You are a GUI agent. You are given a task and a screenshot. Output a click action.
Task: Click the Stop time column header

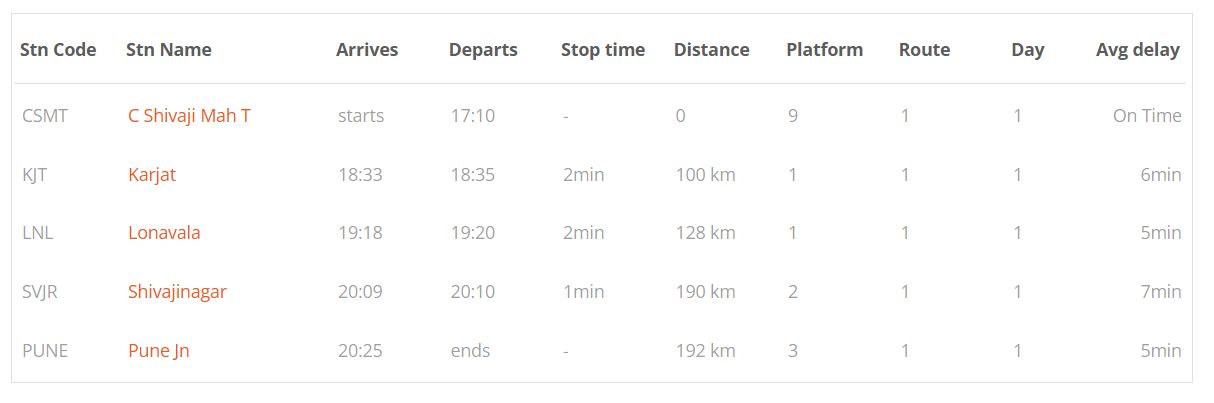(x=603, y=50)
